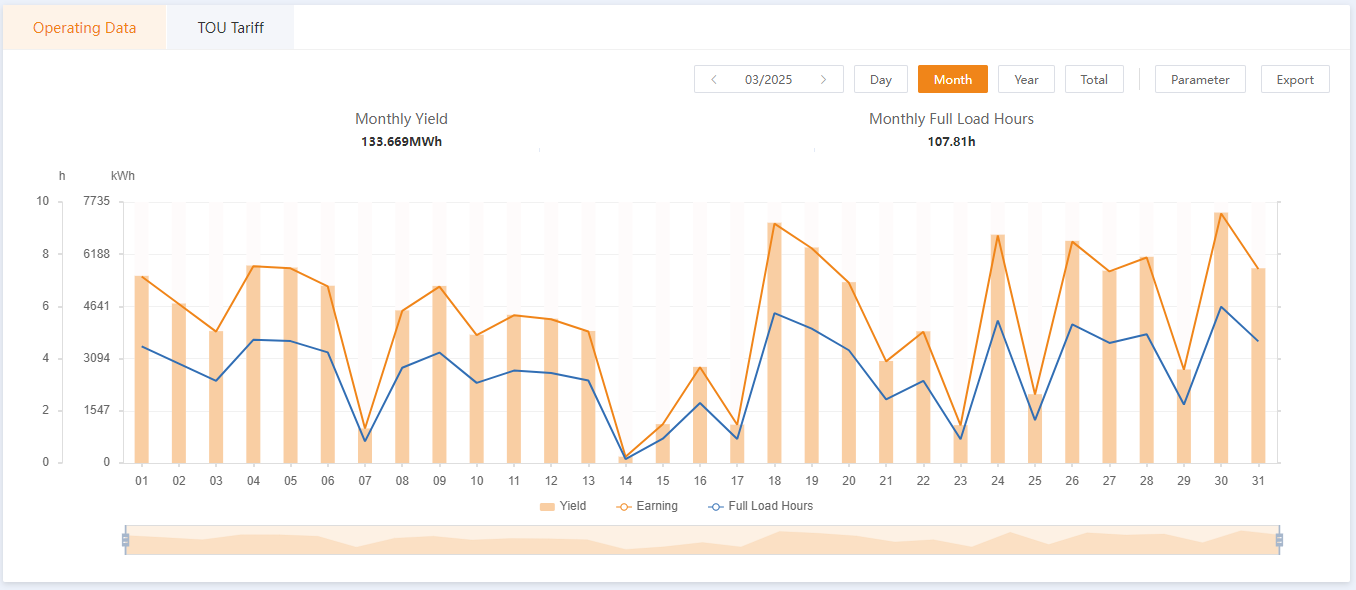Viewport: 1356px width, 590px height.
Task: Export the chart data
Action: (x=1295, y=80)
